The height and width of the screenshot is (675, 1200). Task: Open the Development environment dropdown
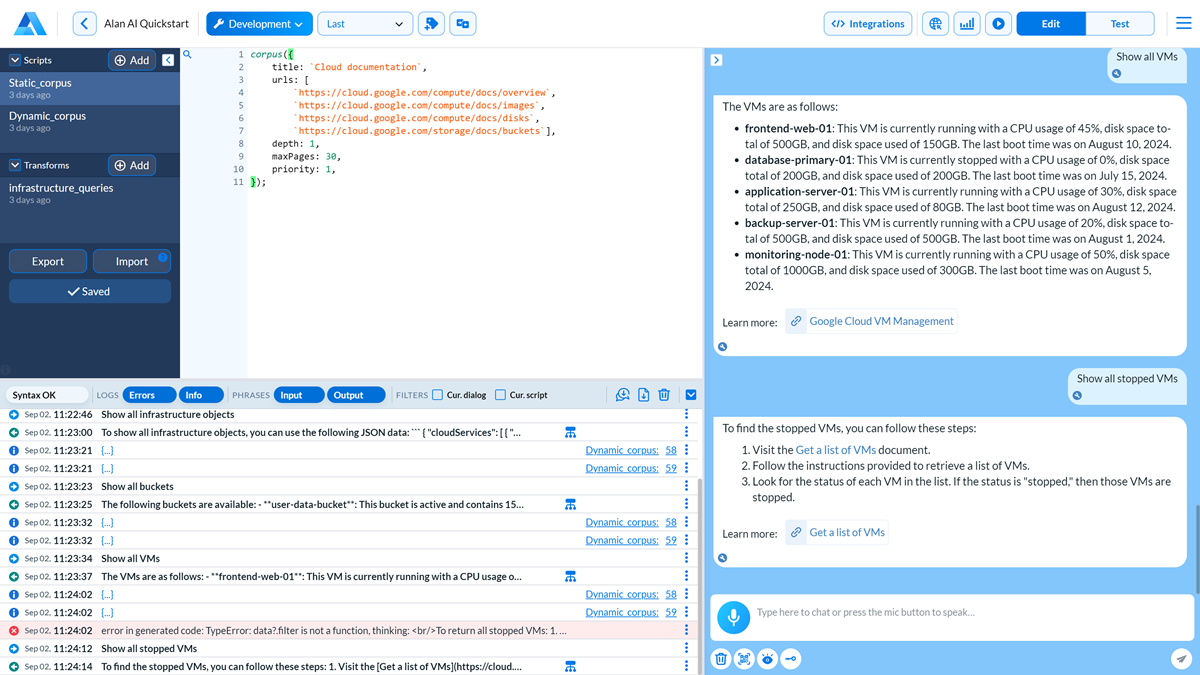[259, 24]
